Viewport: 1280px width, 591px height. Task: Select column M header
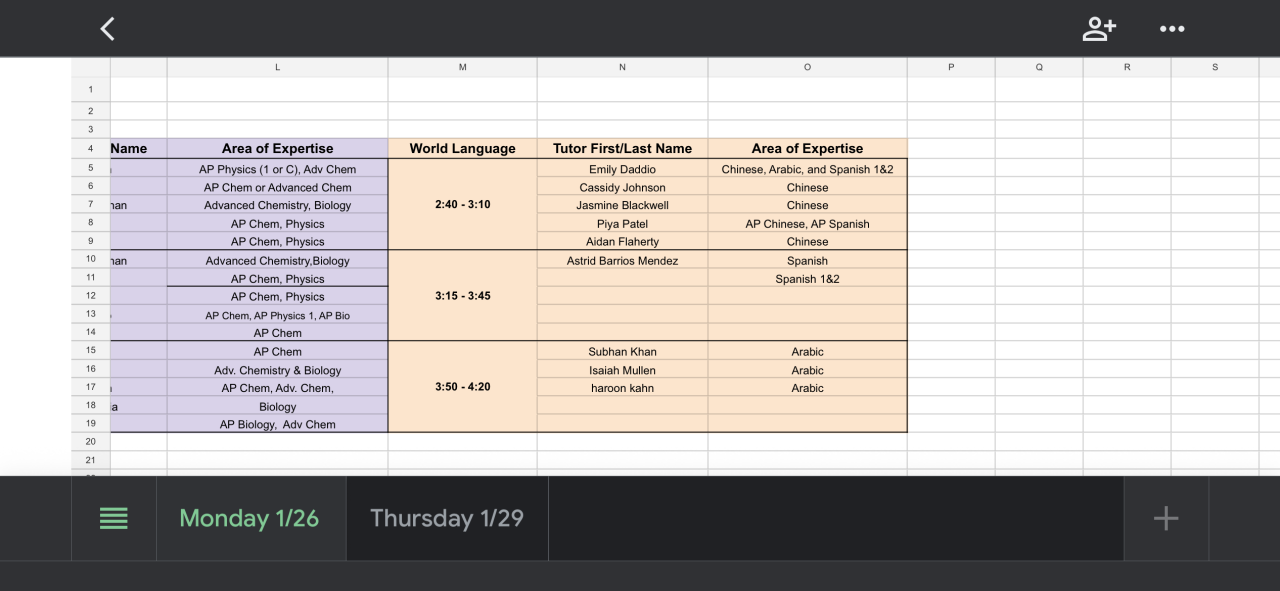click(462, 67)
